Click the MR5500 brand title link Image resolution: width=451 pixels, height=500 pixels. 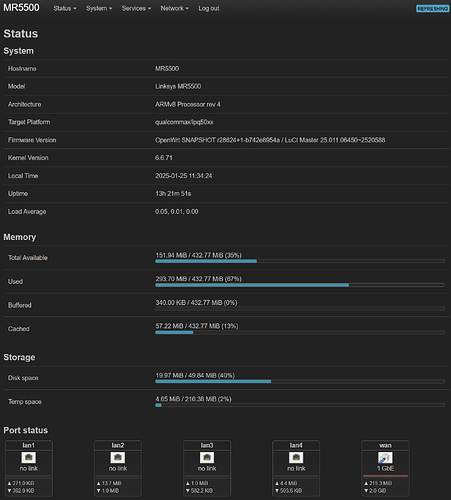point(21,8)
